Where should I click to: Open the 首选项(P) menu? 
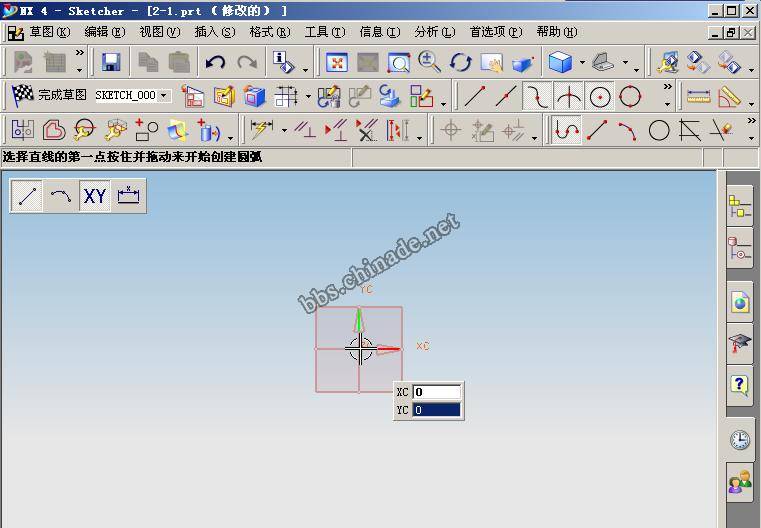(x=496, y=32)
